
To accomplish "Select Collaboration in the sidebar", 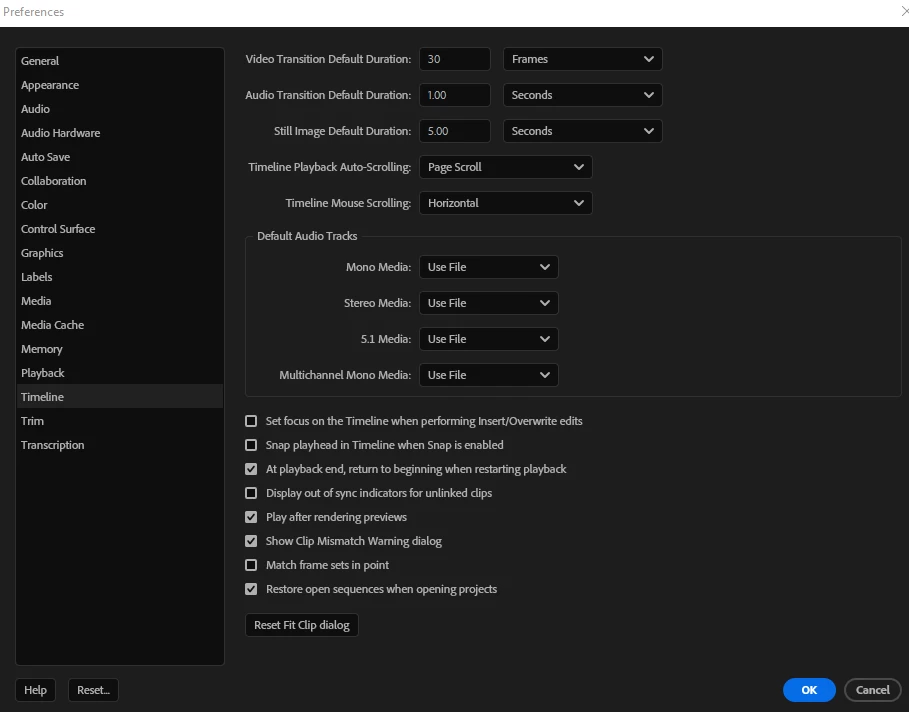I will pos(119,181).
